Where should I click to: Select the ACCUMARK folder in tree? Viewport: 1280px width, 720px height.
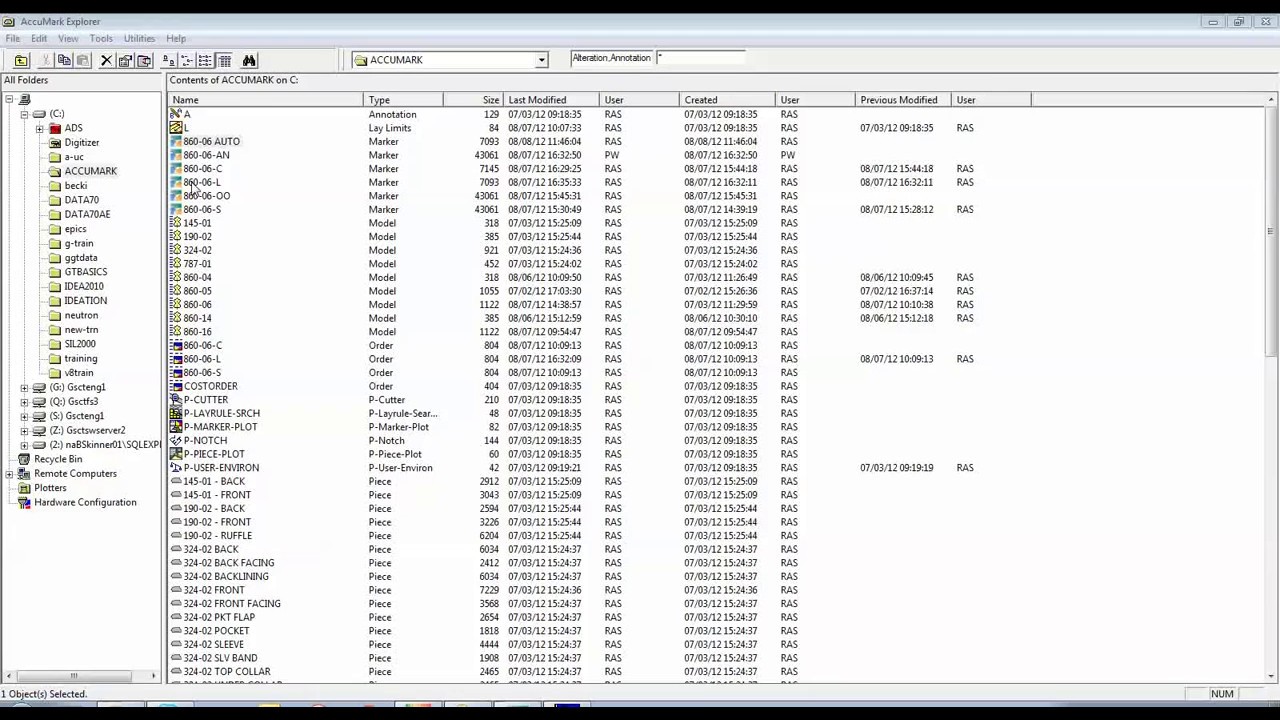pos(90,171)
